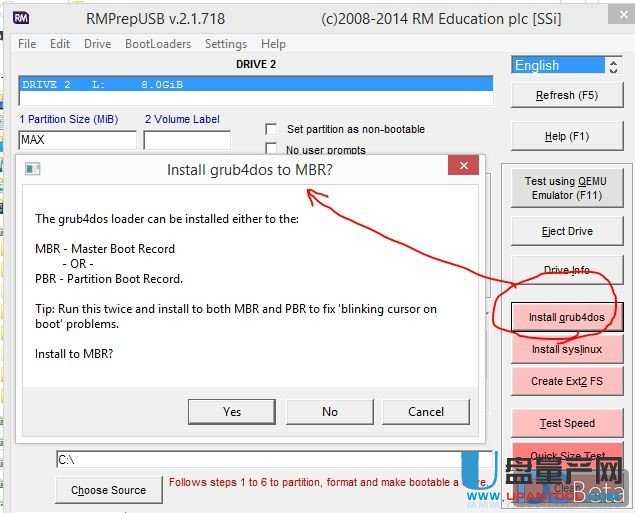Open the BootLoaders menu

point(158,44)
